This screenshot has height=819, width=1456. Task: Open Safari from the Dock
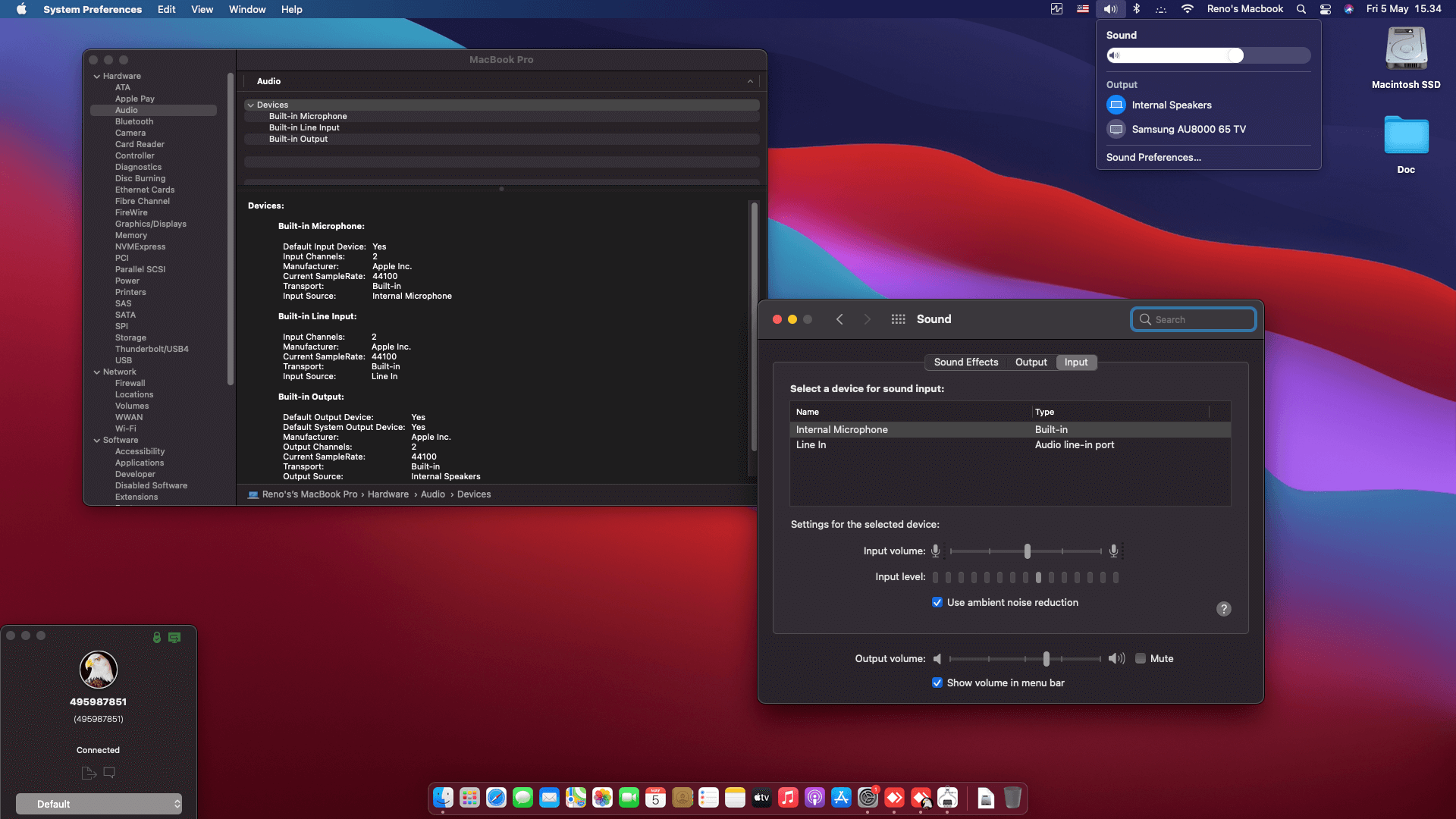click(495, 798)
